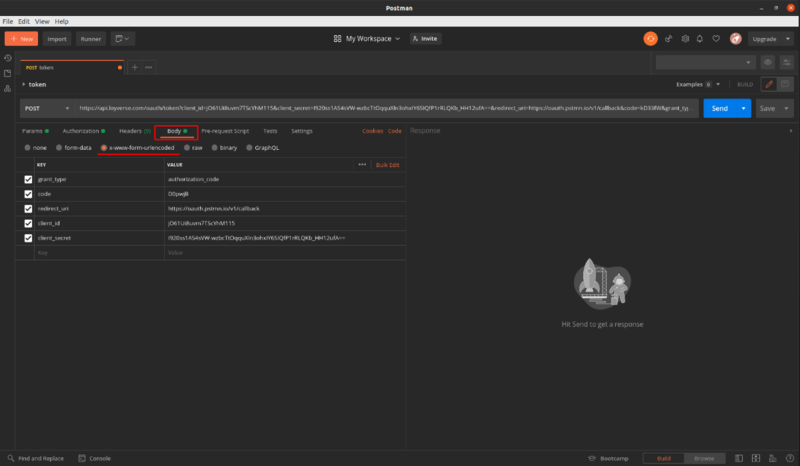Open the My Workspace dropdown
This screenshot has height=466, width=800.
367,39
